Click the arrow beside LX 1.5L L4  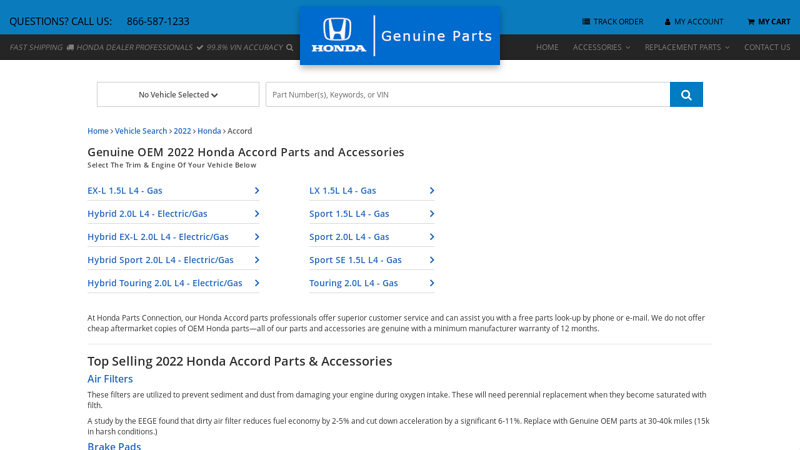click(432, 190)
